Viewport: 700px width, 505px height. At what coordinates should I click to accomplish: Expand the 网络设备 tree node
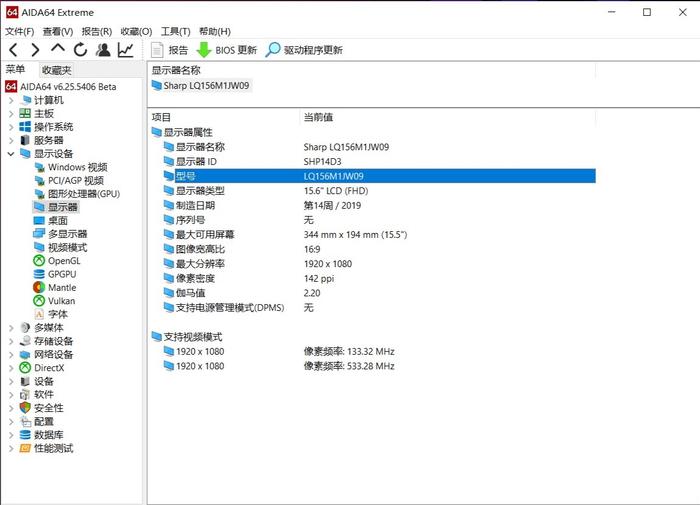point(11,355)
